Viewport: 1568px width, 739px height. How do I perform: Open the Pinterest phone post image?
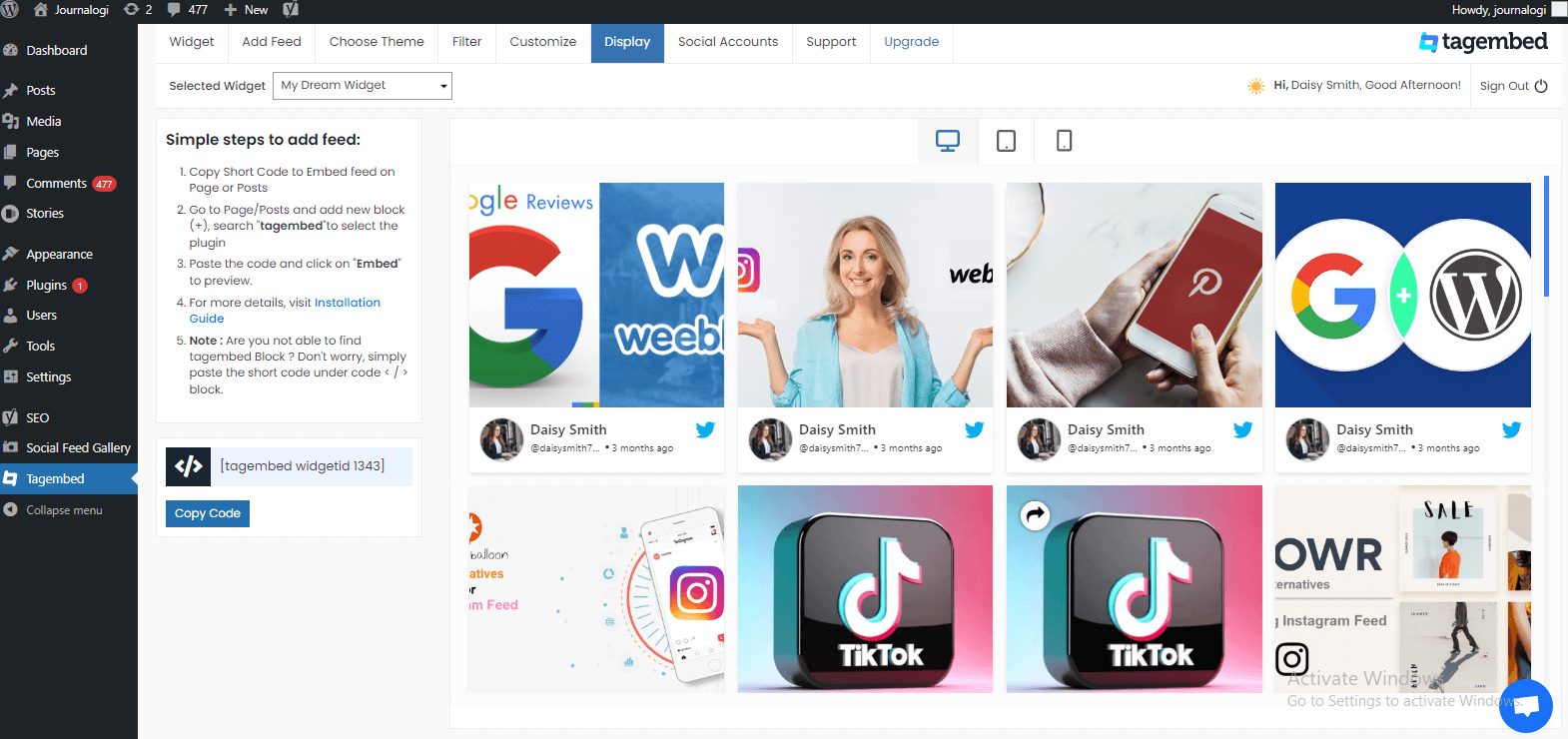tap(1135, 295)
